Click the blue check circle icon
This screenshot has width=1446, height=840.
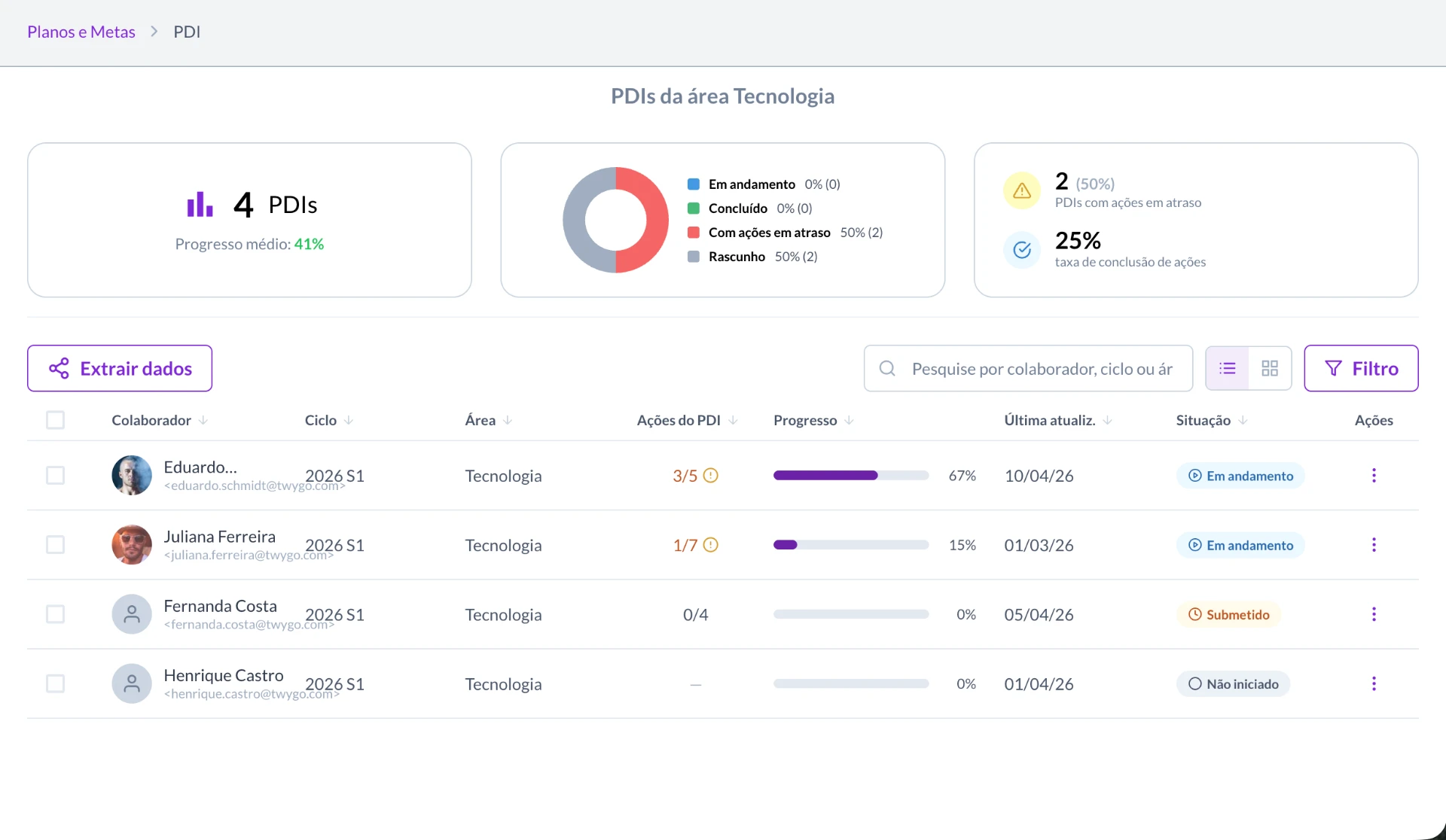pos(1022,250)
